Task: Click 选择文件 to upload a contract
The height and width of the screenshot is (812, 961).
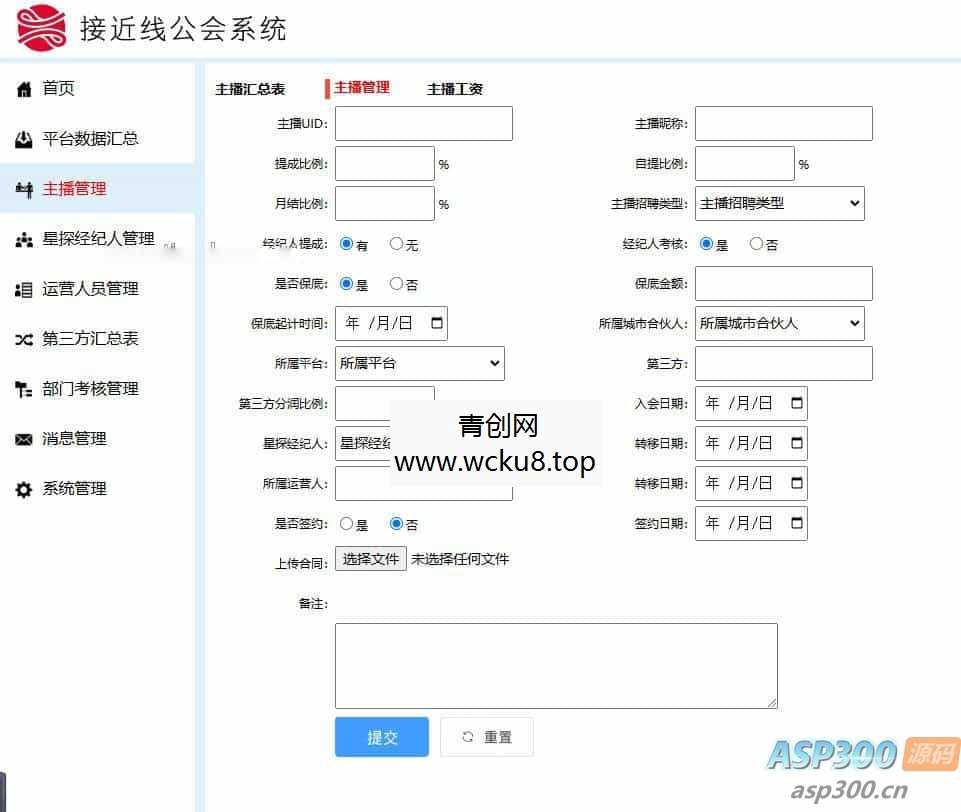Action: point(371,559)
